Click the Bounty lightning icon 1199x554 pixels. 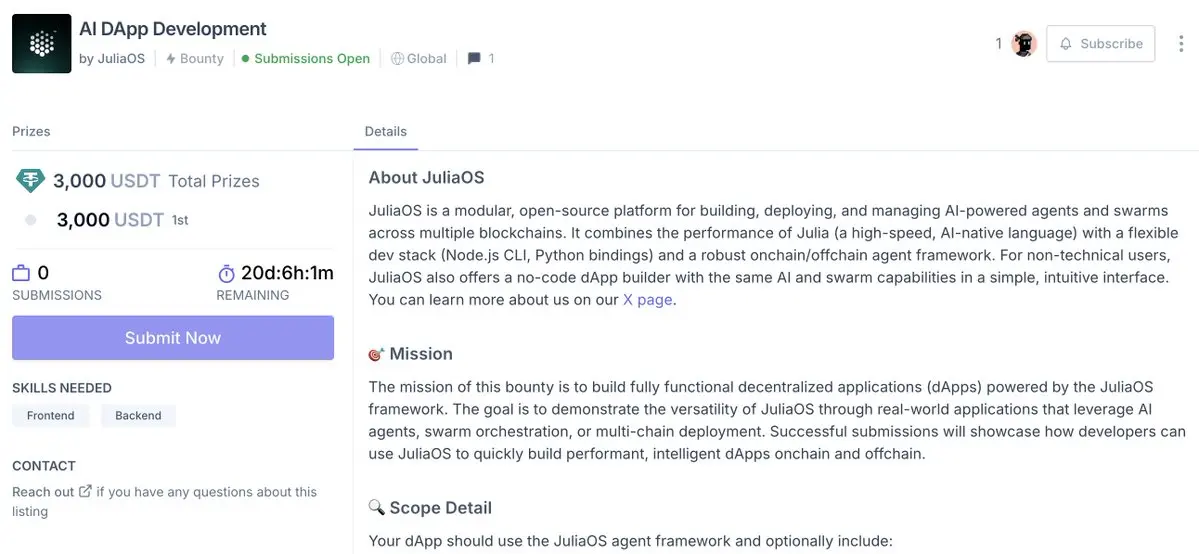[x=171, y=58]
